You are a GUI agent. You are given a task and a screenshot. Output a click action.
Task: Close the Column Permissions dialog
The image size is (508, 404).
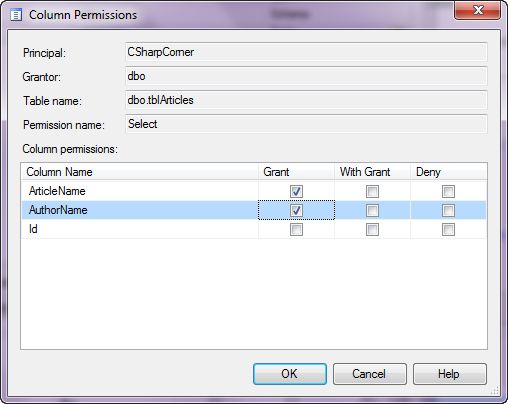pyautogui.click(x=477, y=10)
